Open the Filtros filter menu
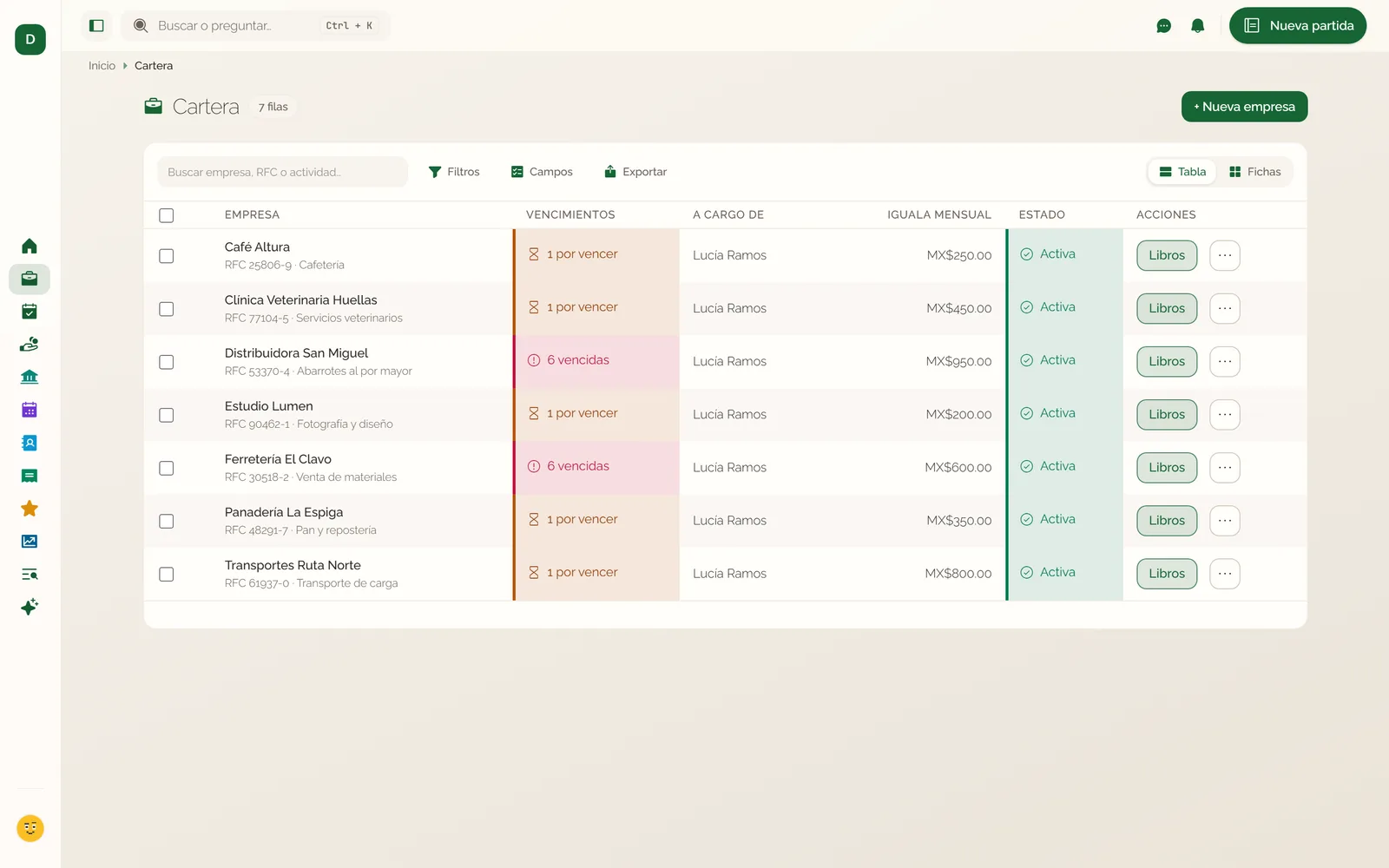Viewport: 1389px width, 868px height. tap(454, 172)
